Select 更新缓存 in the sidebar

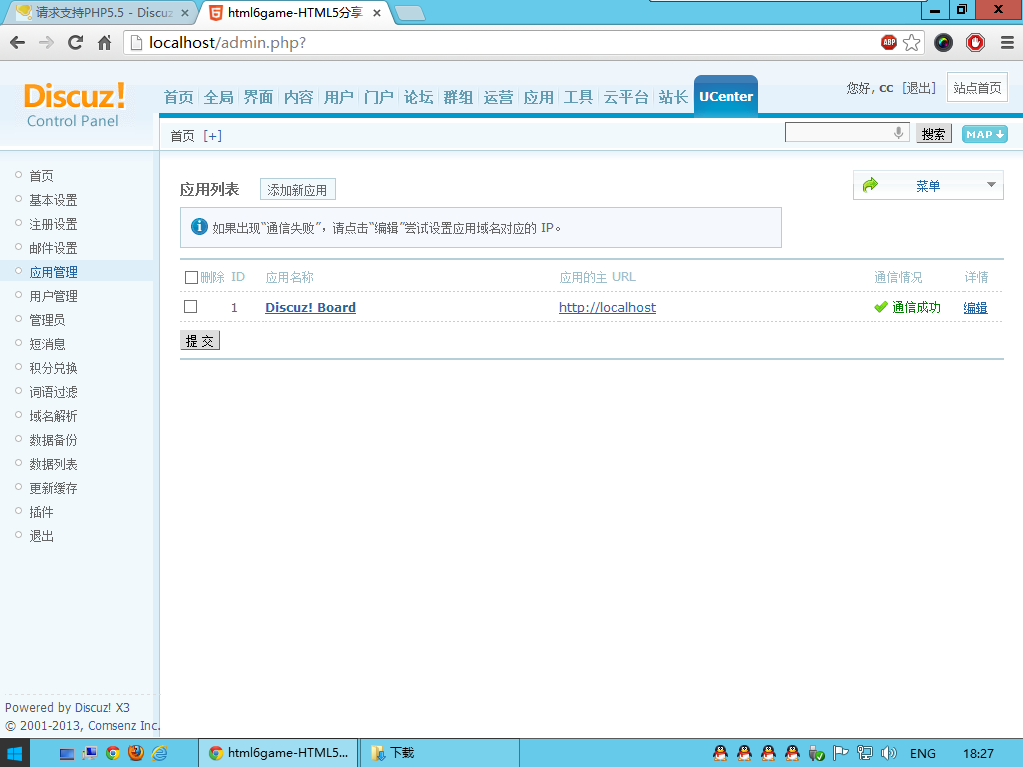53,489
